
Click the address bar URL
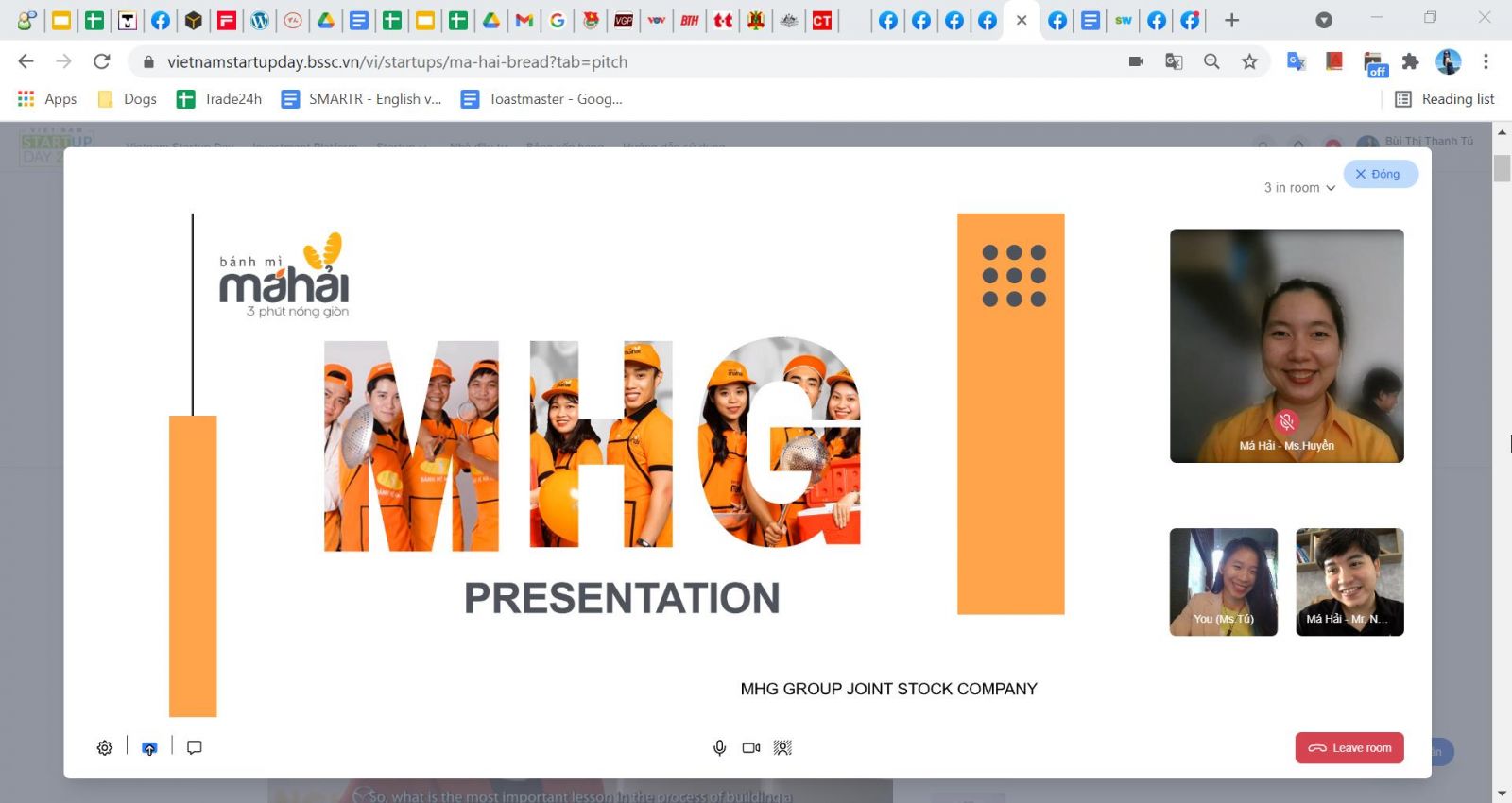coord(397,62)
